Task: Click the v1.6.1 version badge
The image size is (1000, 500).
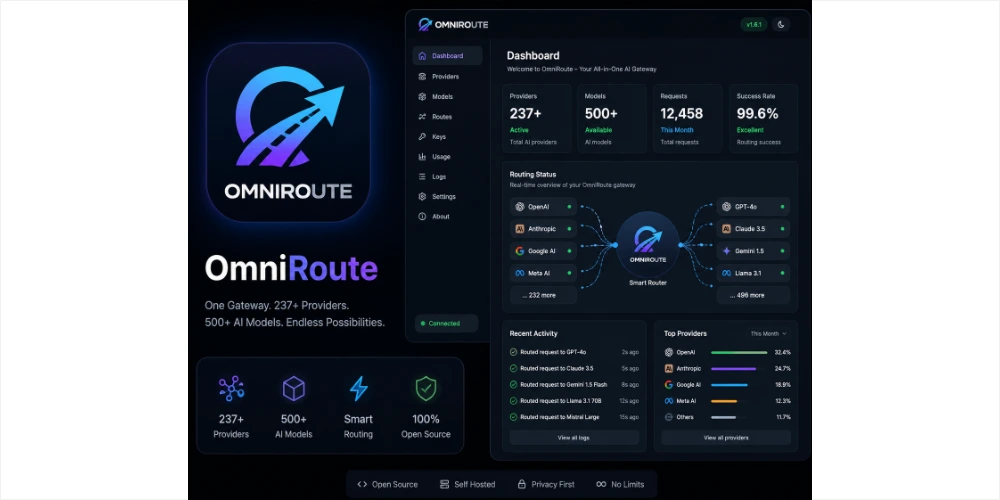Action: click(754, 25)
